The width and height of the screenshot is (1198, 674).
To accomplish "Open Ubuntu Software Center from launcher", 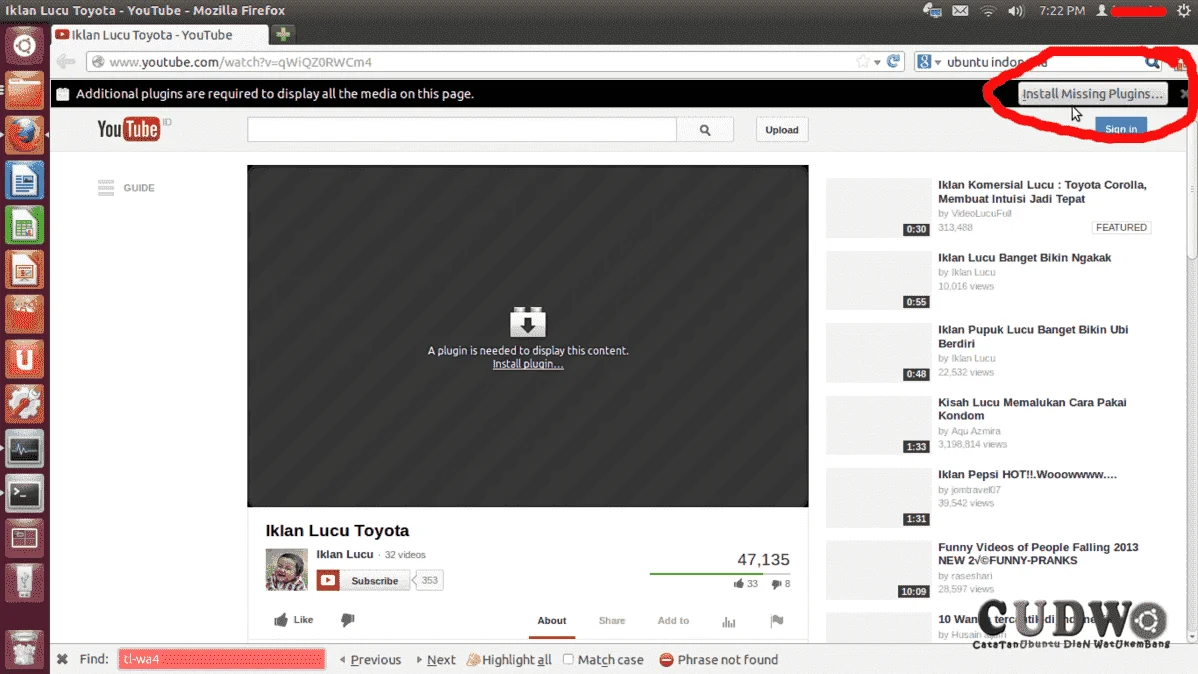I will [24, 315].
